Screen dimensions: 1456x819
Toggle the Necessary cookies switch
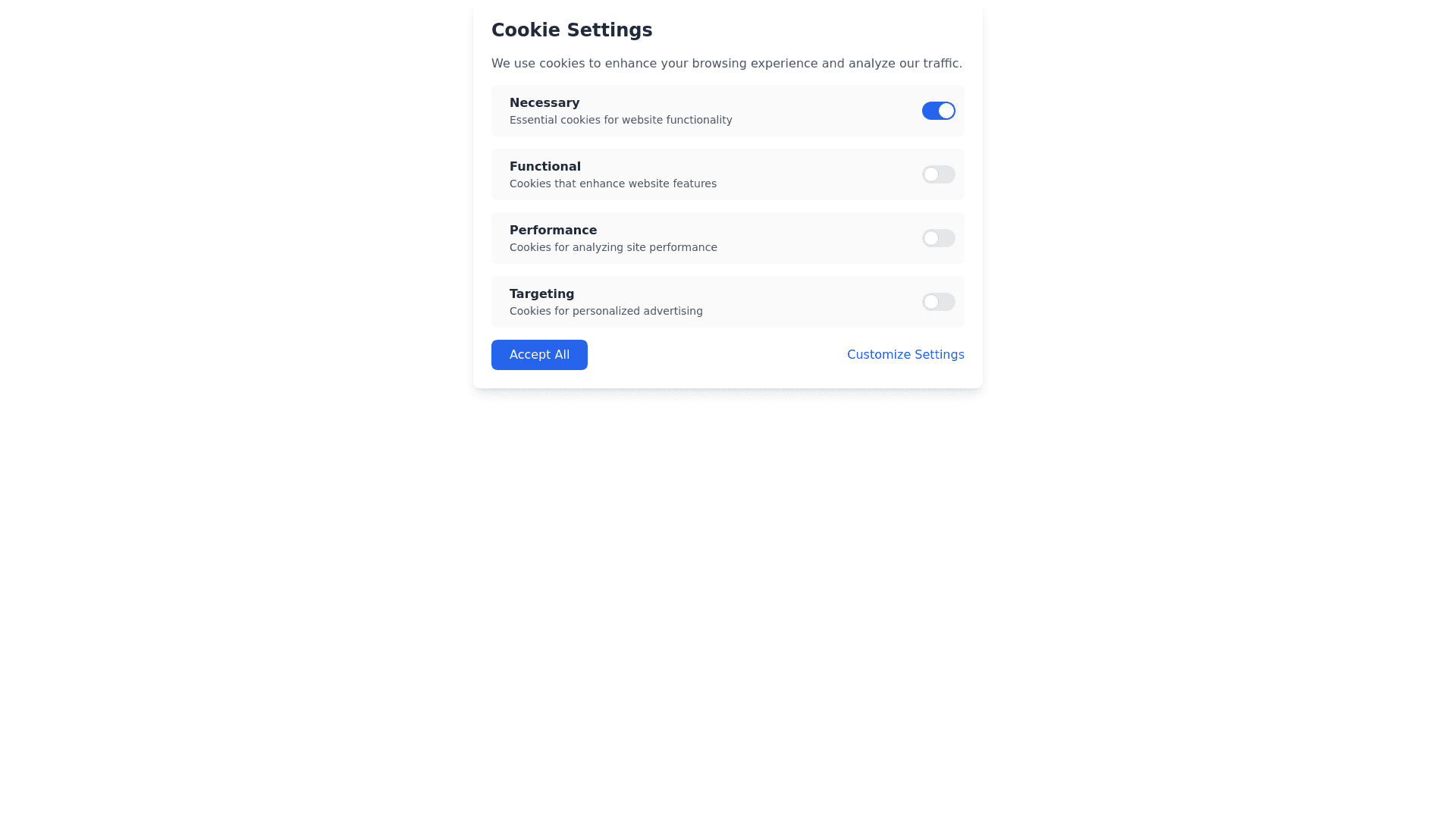938,111
